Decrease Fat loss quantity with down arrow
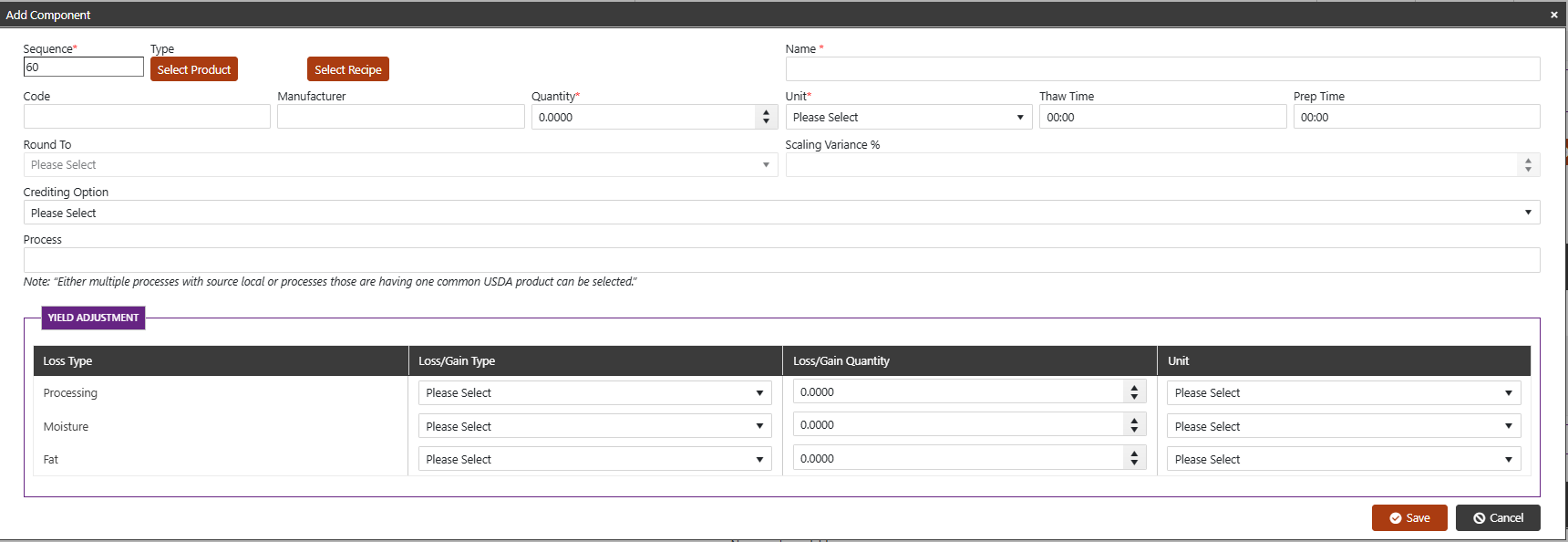1568x542 pixels. (x=1134, y=464)
